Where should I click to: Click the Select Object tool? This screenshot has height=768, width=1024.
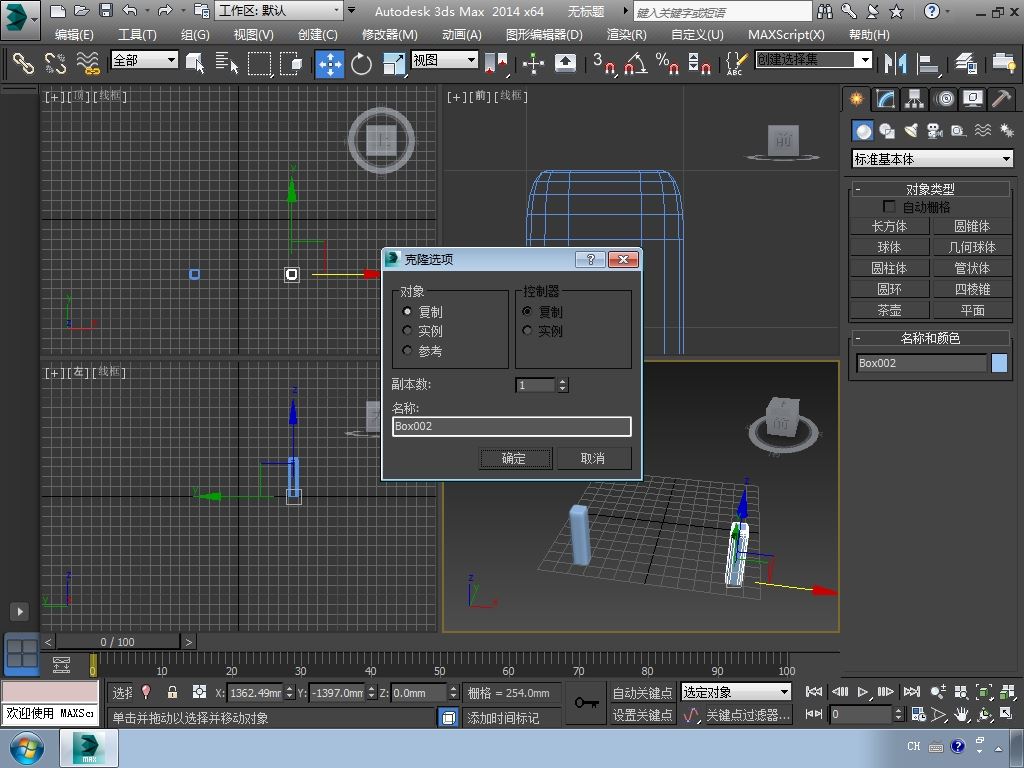(x=195, y=63)
